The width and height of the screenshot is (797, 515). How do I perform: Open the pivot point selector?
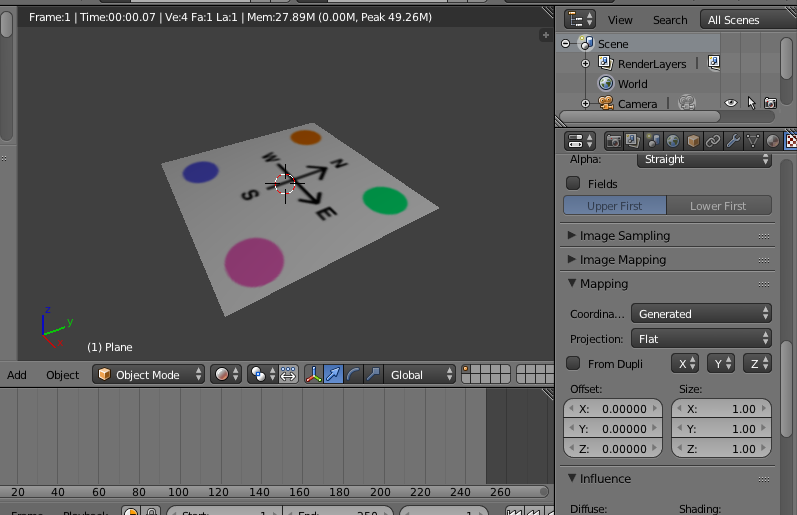pyautogui.click(x=263, y=375)
